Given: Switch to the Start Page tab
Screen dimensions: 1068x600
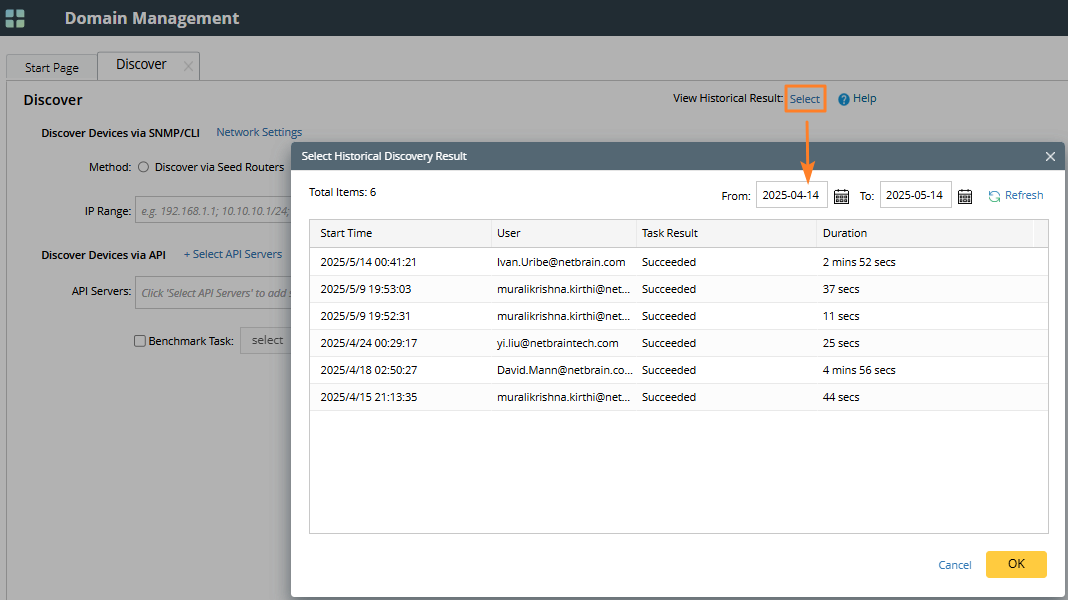Looking at the screenshot, I should (x=52, y=68).
